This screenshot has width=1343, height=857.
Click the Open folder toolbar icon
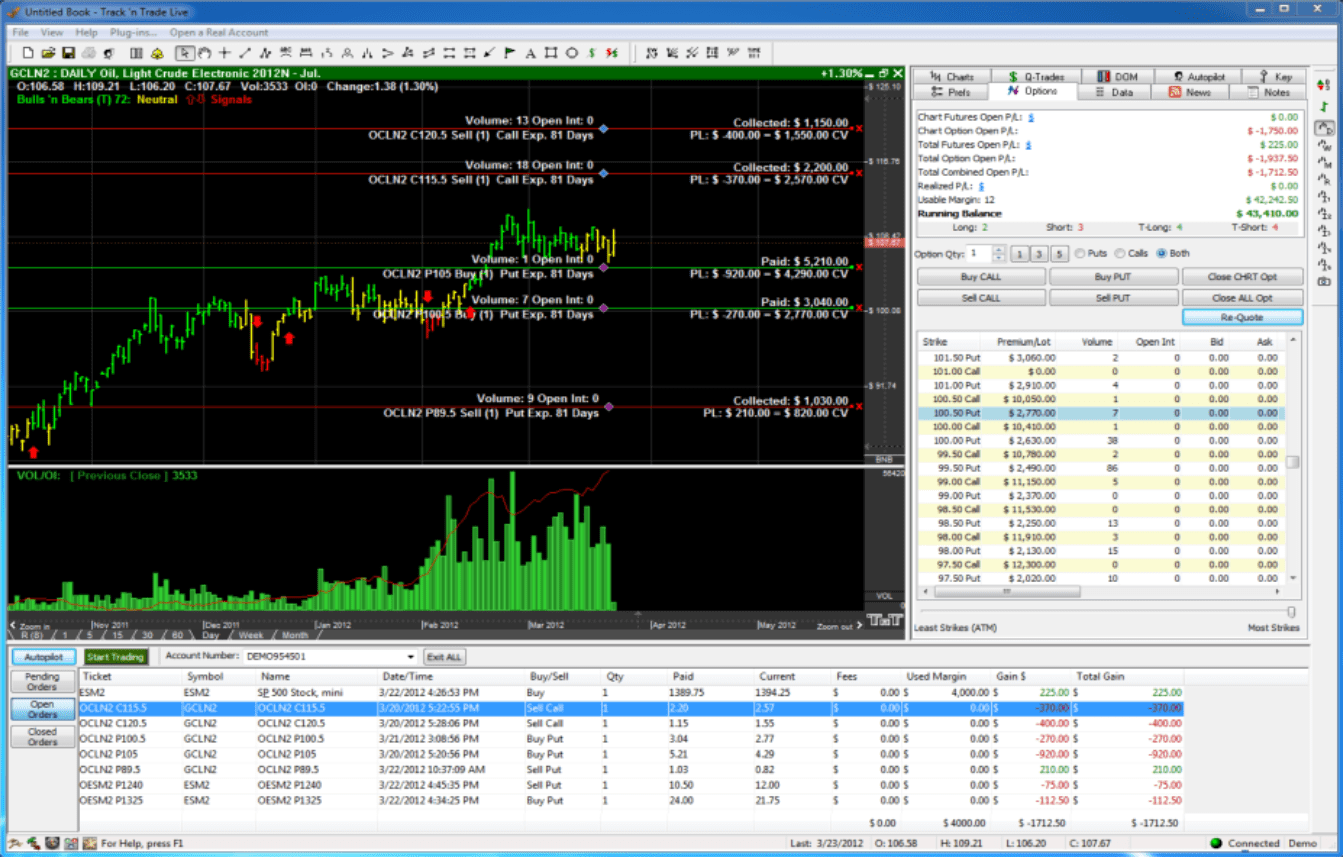click(47, 53)
